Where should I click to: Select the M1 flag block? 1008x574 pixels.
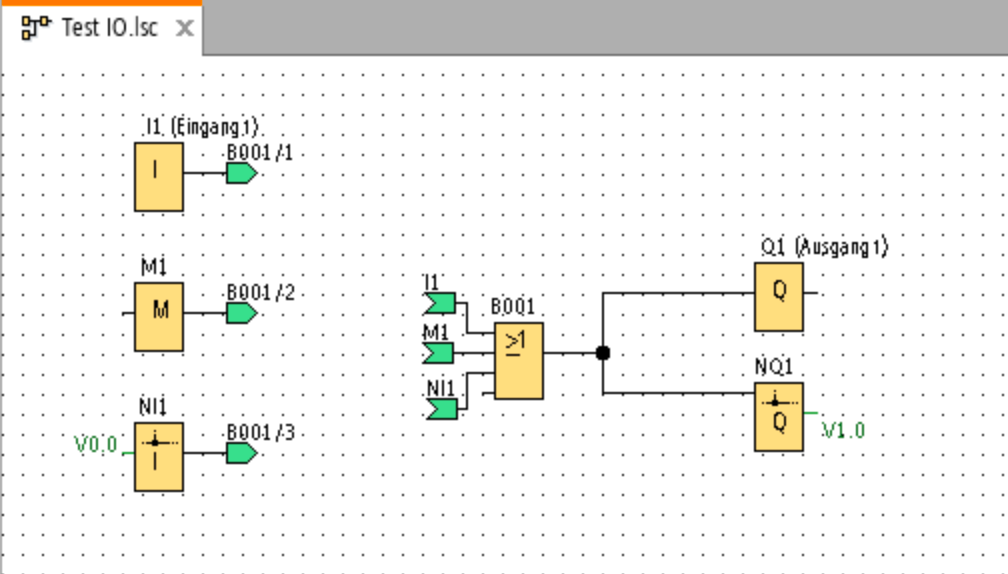tap(159, 317)
